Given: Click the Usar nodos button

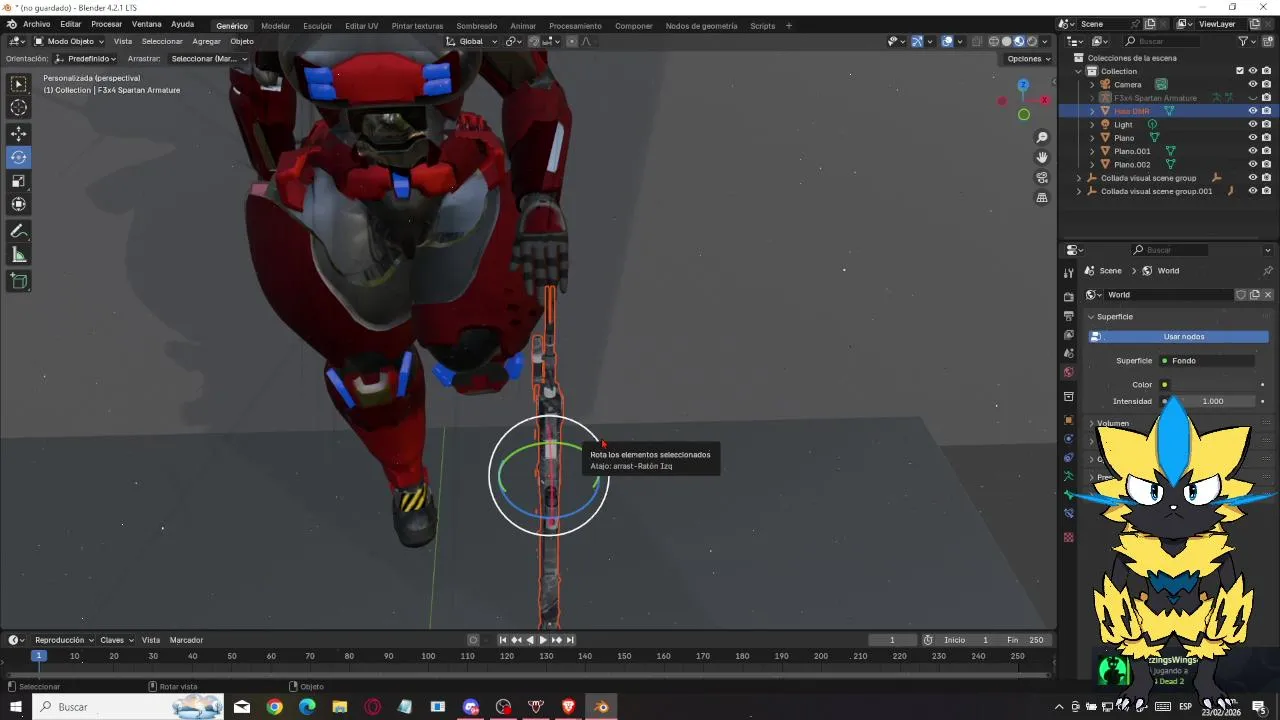Looking at the screenshot, I should 1179,337.
